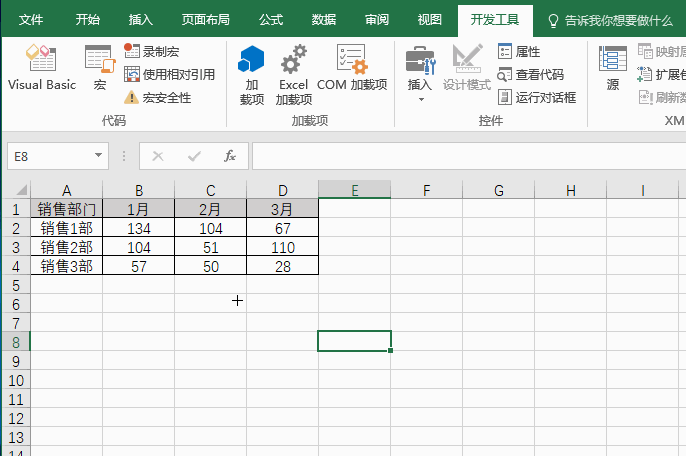The width and height of the screenshot is (686, 456).
Task: Open COM 加载项 dialog
Action: click(352, 67)
